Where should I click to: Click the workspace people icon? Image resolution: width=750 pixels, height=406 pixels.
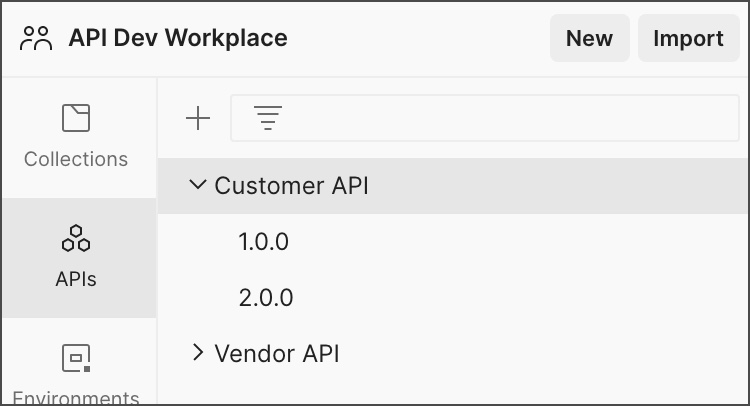pos(36,39)
